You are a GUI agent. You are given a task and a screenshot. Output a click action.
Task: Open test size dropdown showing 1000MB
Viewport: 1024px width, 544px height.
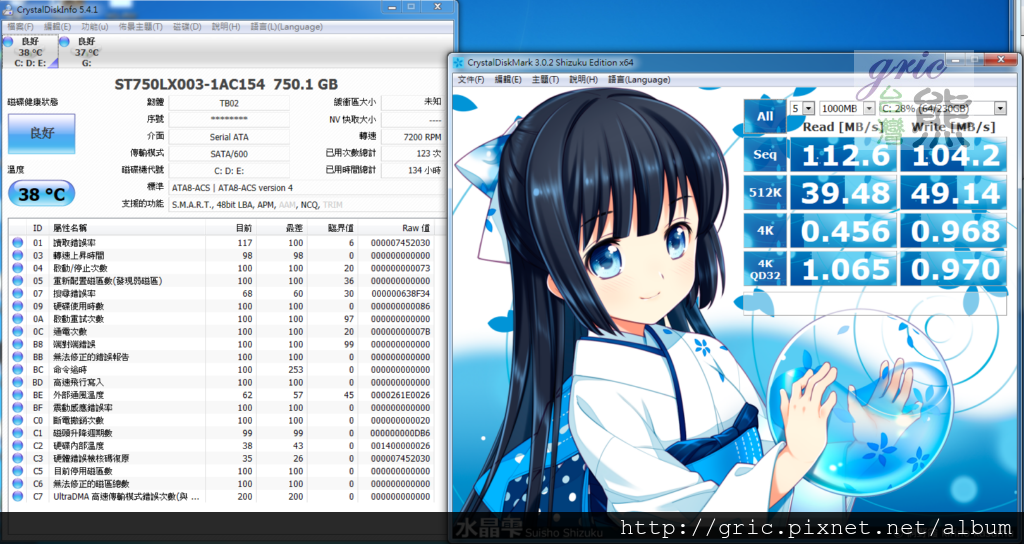847,108
